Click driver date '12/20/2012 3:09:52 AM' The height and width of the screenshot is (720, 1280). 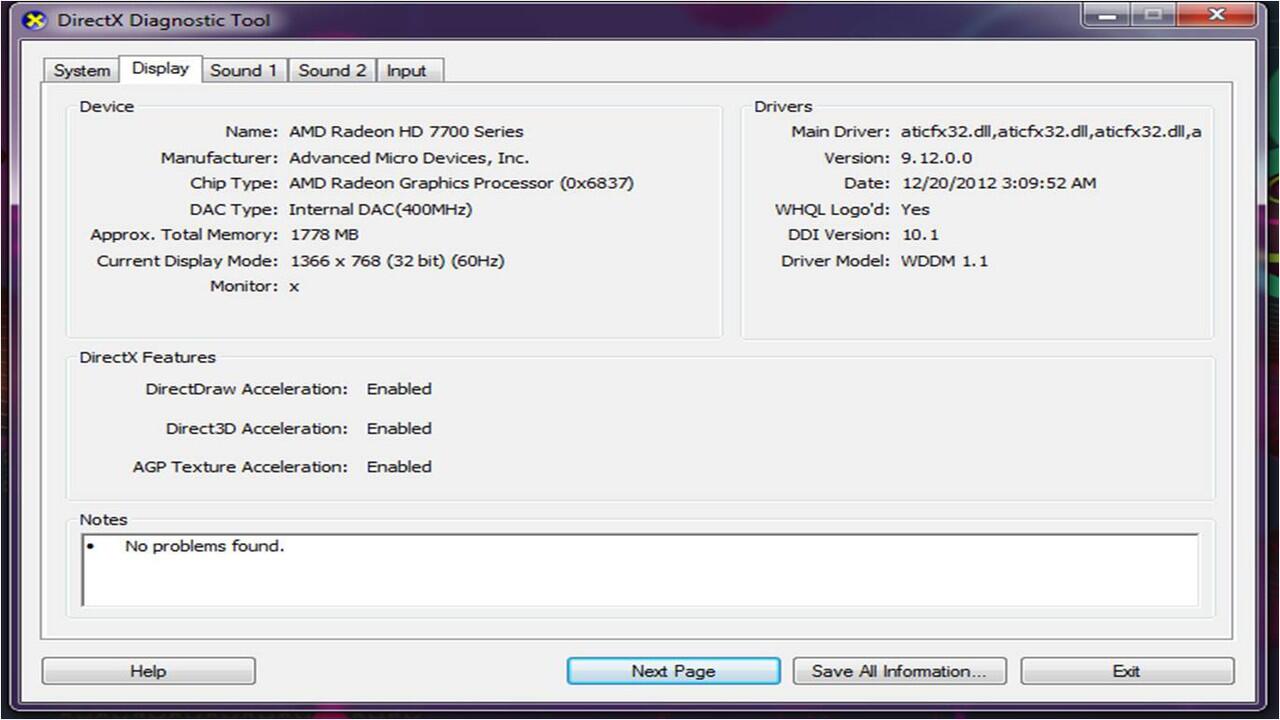(998, 184)
